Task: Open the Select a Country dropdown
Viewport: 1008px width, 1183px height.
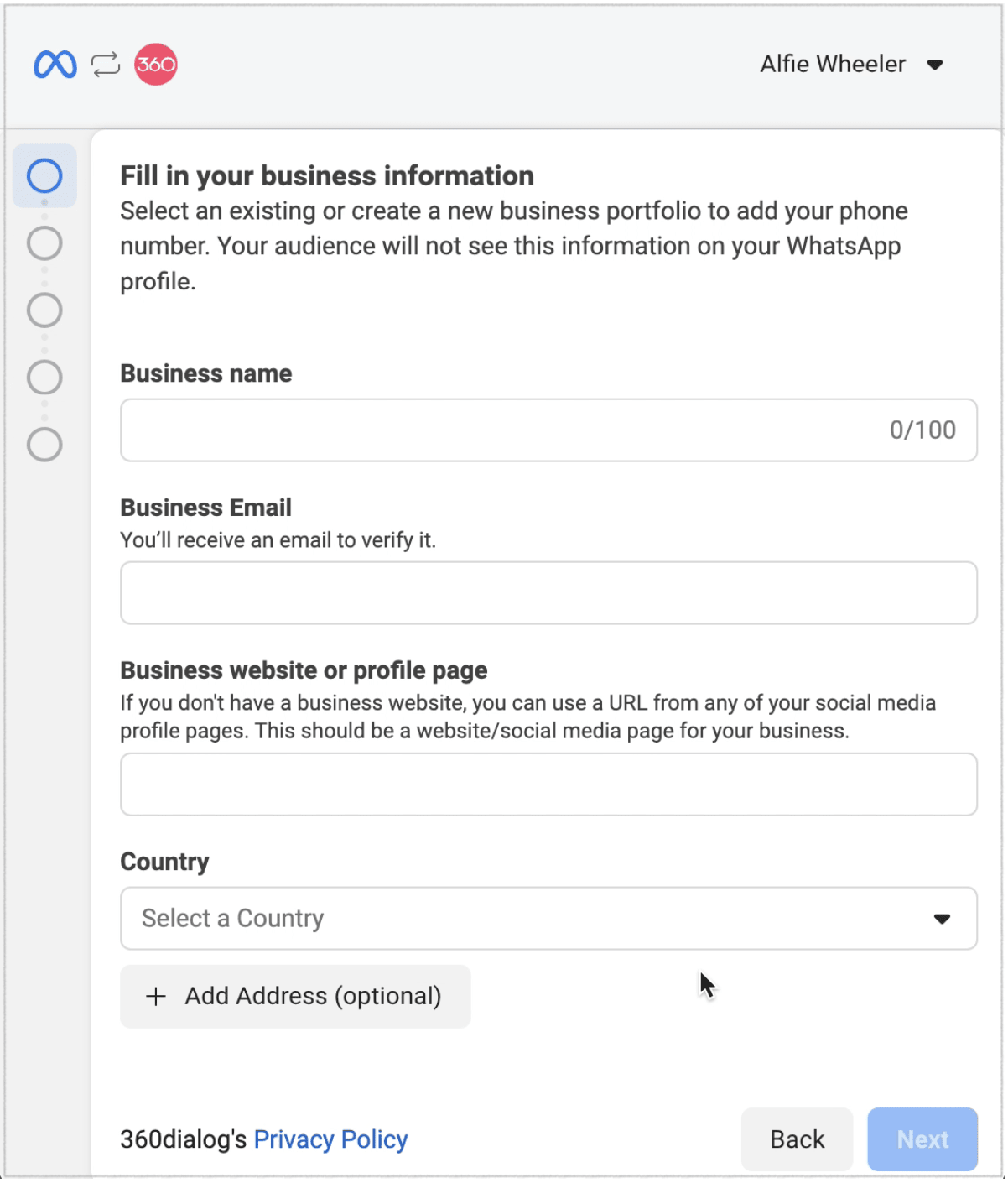Action: click(x=548, y=919)
